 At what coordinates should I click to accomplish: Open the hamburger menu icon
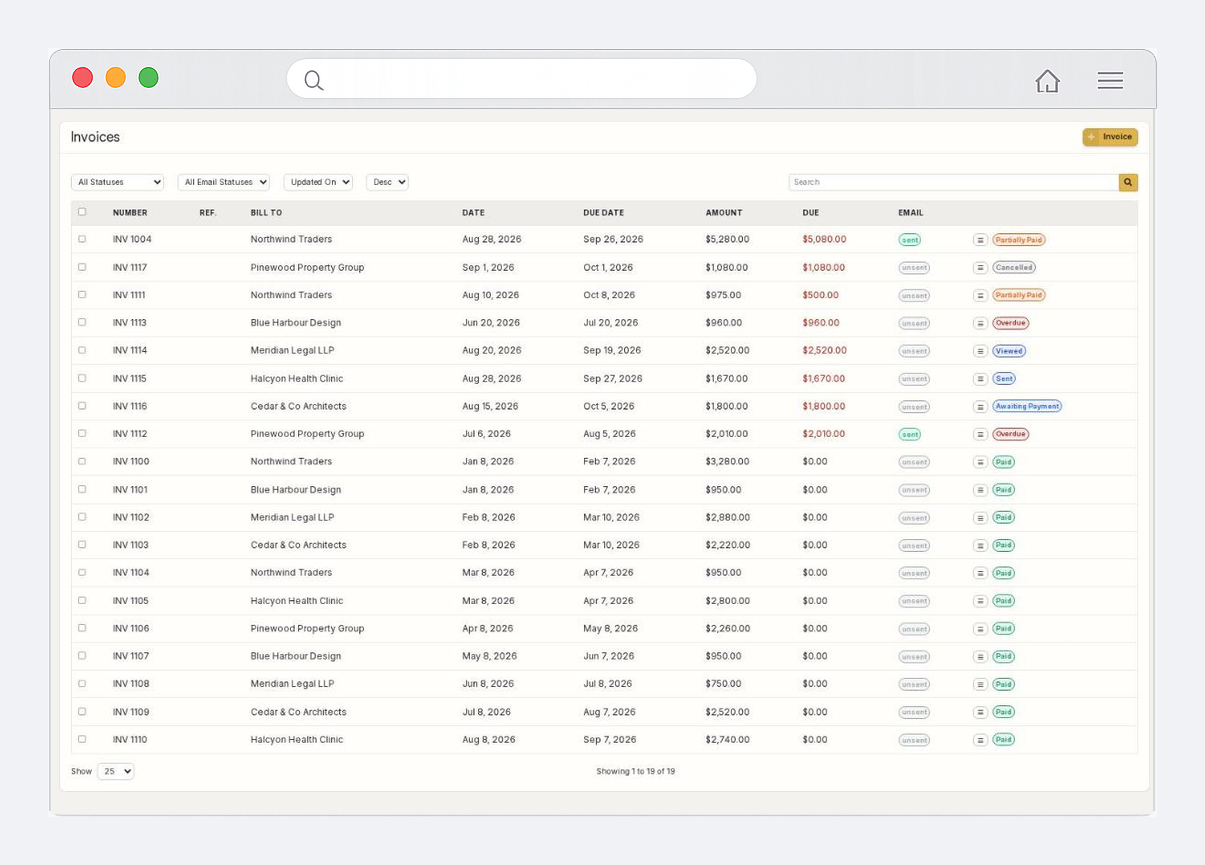pyautogui.click(x=1110, y=81)
